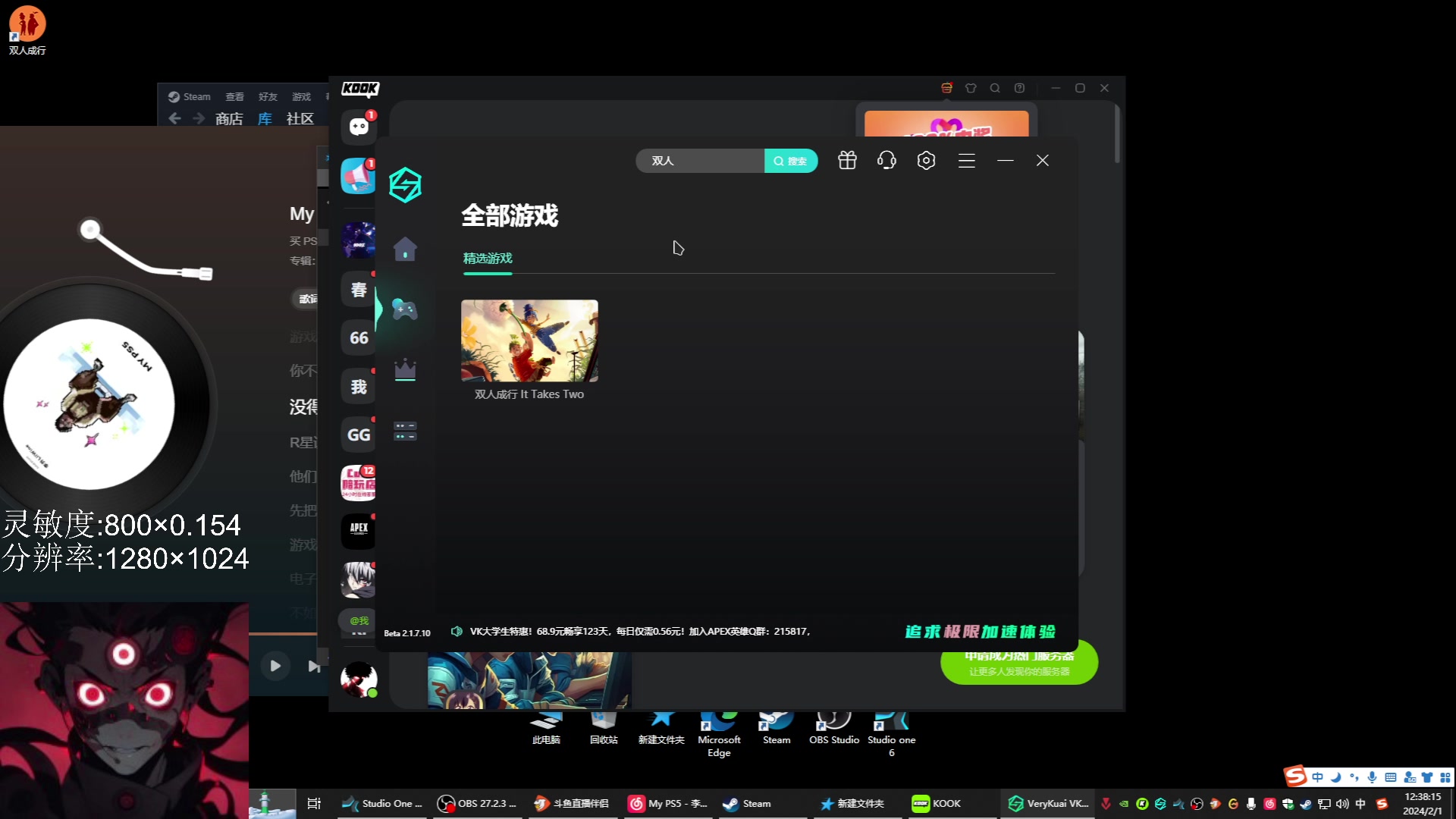Open the KOOK APEX server icon
The image size is (1456, 819).
point(359,532)
